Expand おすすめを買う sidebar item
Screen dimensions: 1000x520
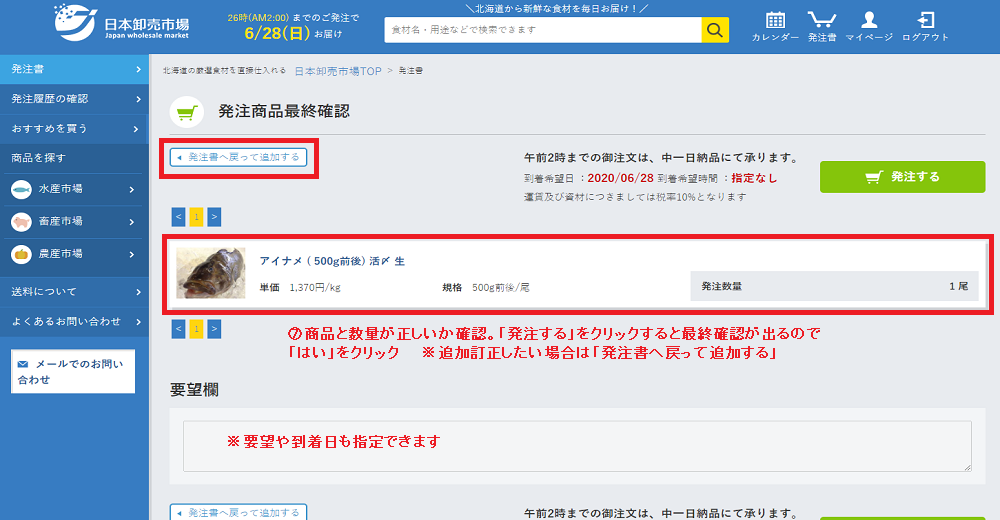(74, 129)
